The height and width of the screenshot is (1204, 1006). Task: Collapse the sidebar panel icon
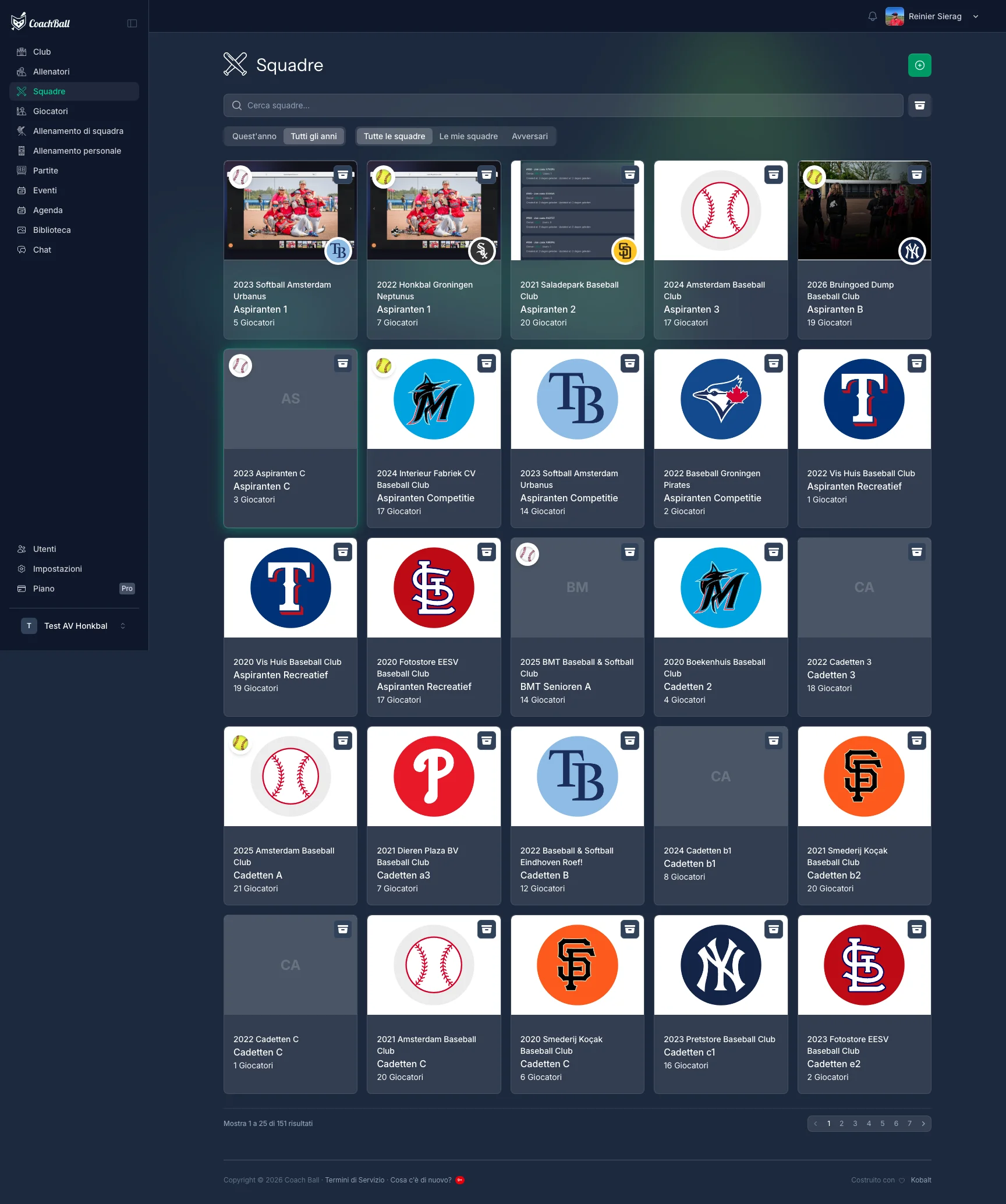click(x=132, y=23)
